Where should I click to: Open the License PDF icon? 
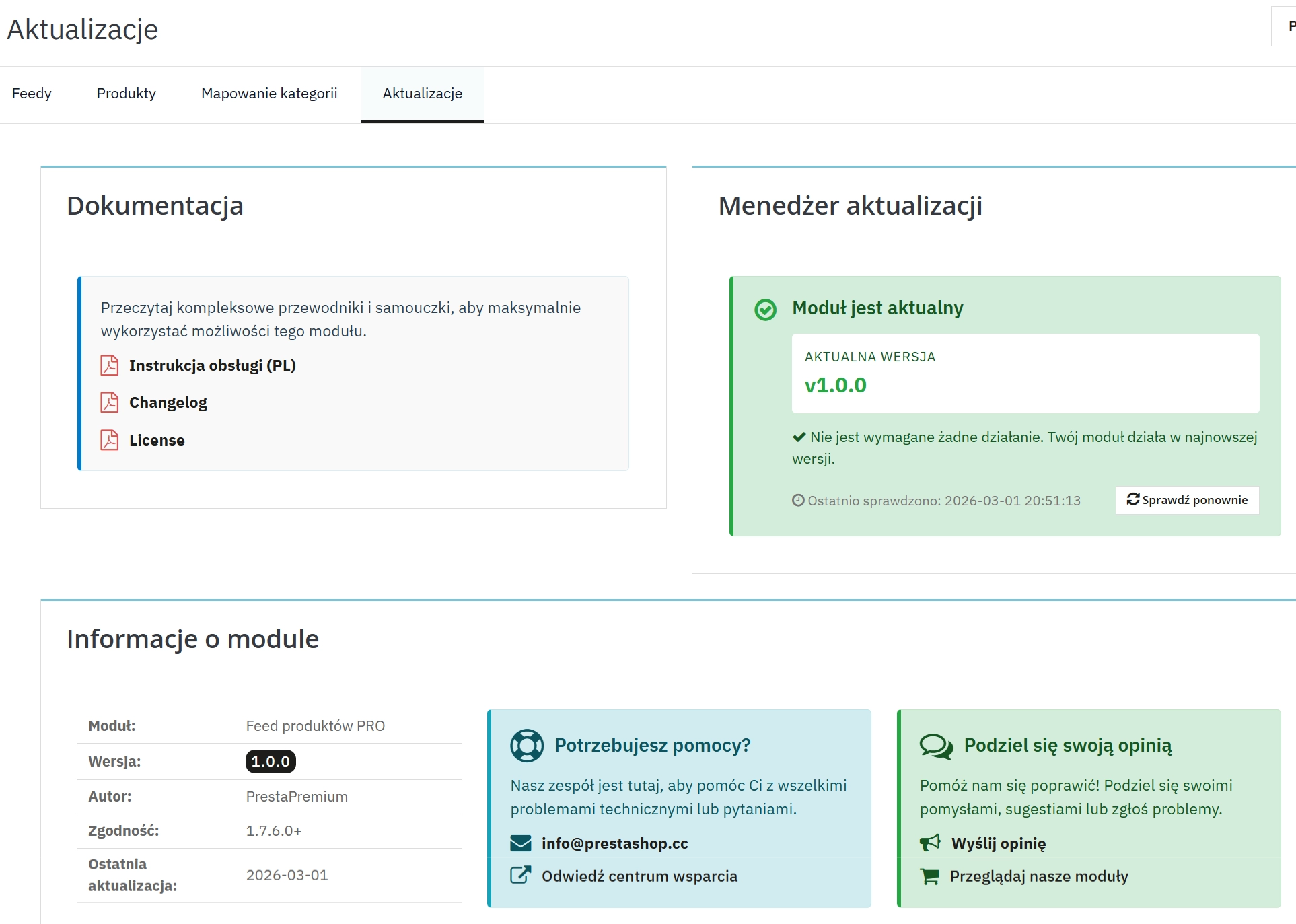tap(109, 440)
